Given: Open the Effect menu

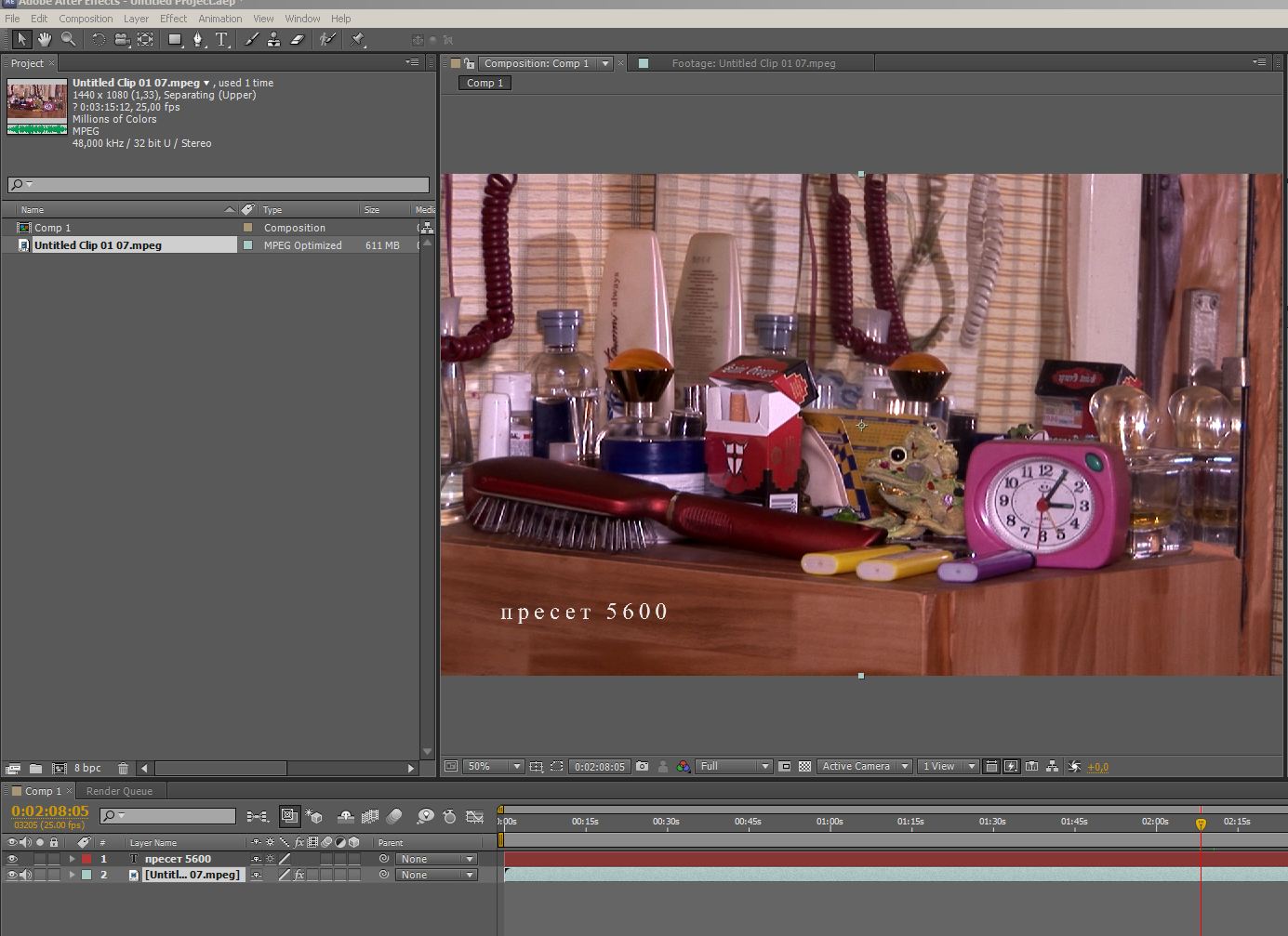Looking at the screenshot, I should coord(173,19).
